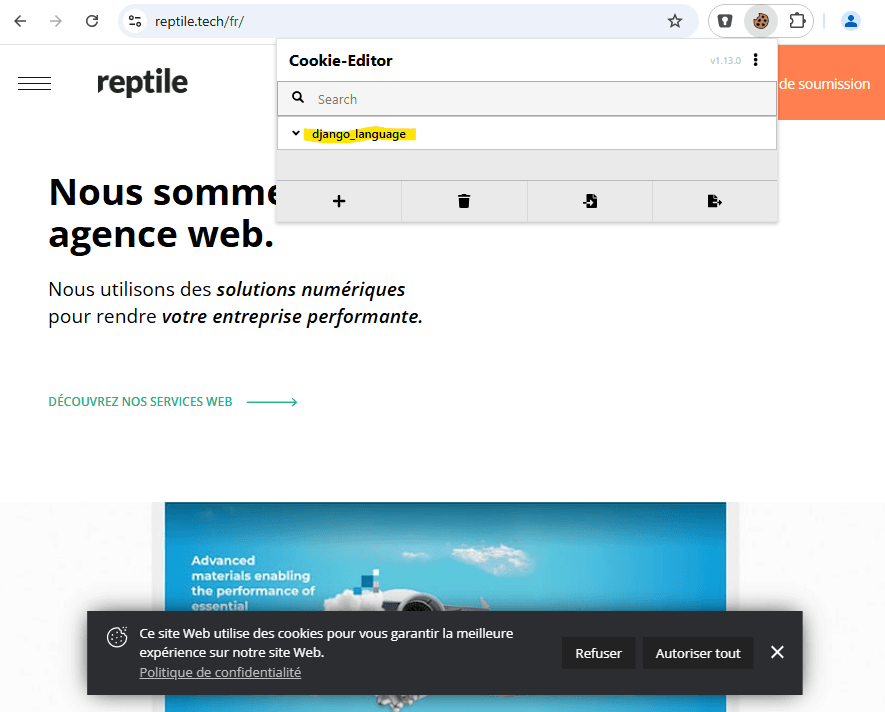Accept cookies with Autoriser tout
This screenshot has height=712, width=885.
[698, 652]
